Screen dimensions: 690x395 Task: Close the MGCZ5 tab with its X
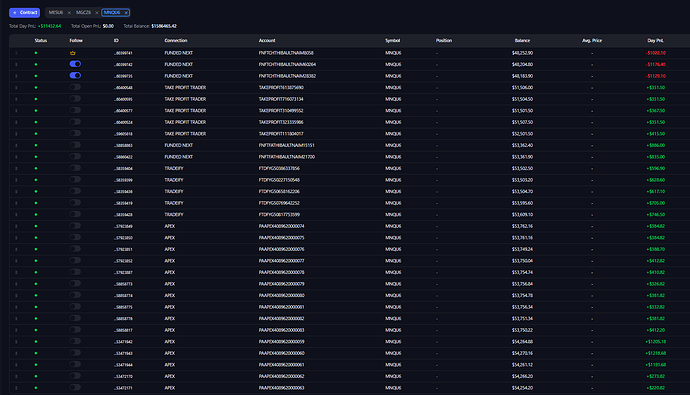coord(97,13)
